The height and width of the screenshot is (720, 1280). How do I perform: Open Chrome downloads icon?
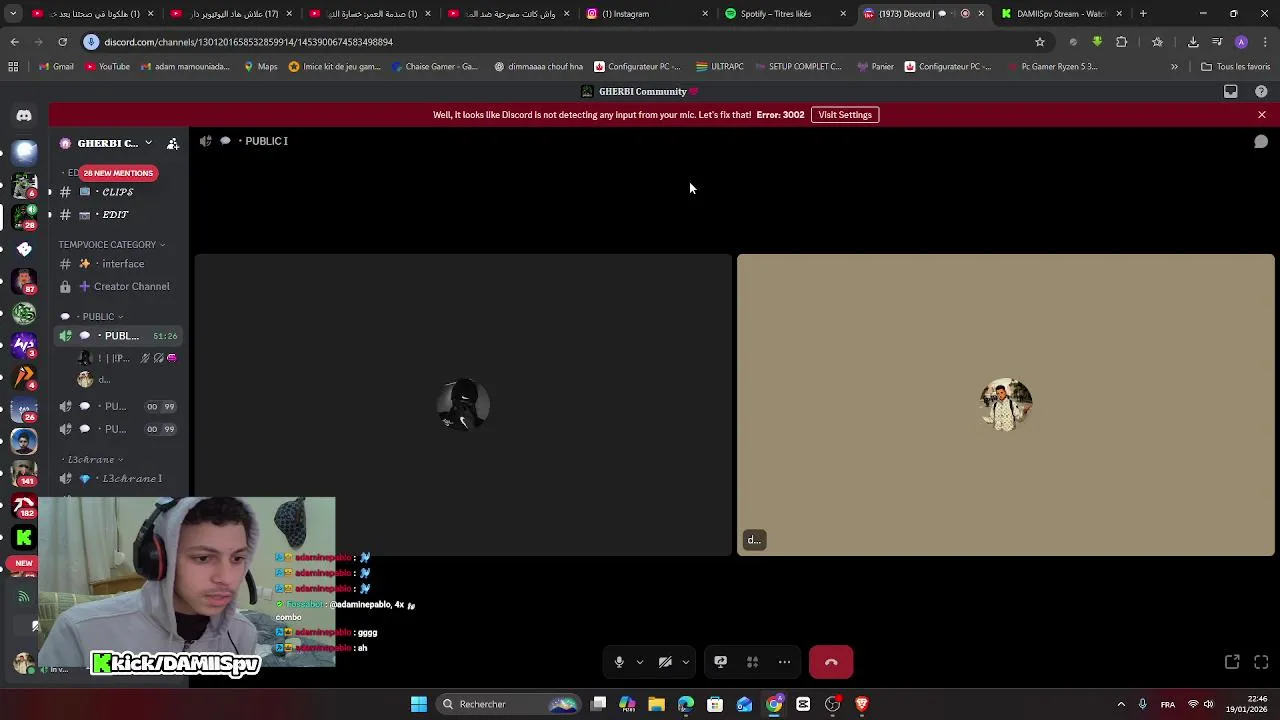1193,42
